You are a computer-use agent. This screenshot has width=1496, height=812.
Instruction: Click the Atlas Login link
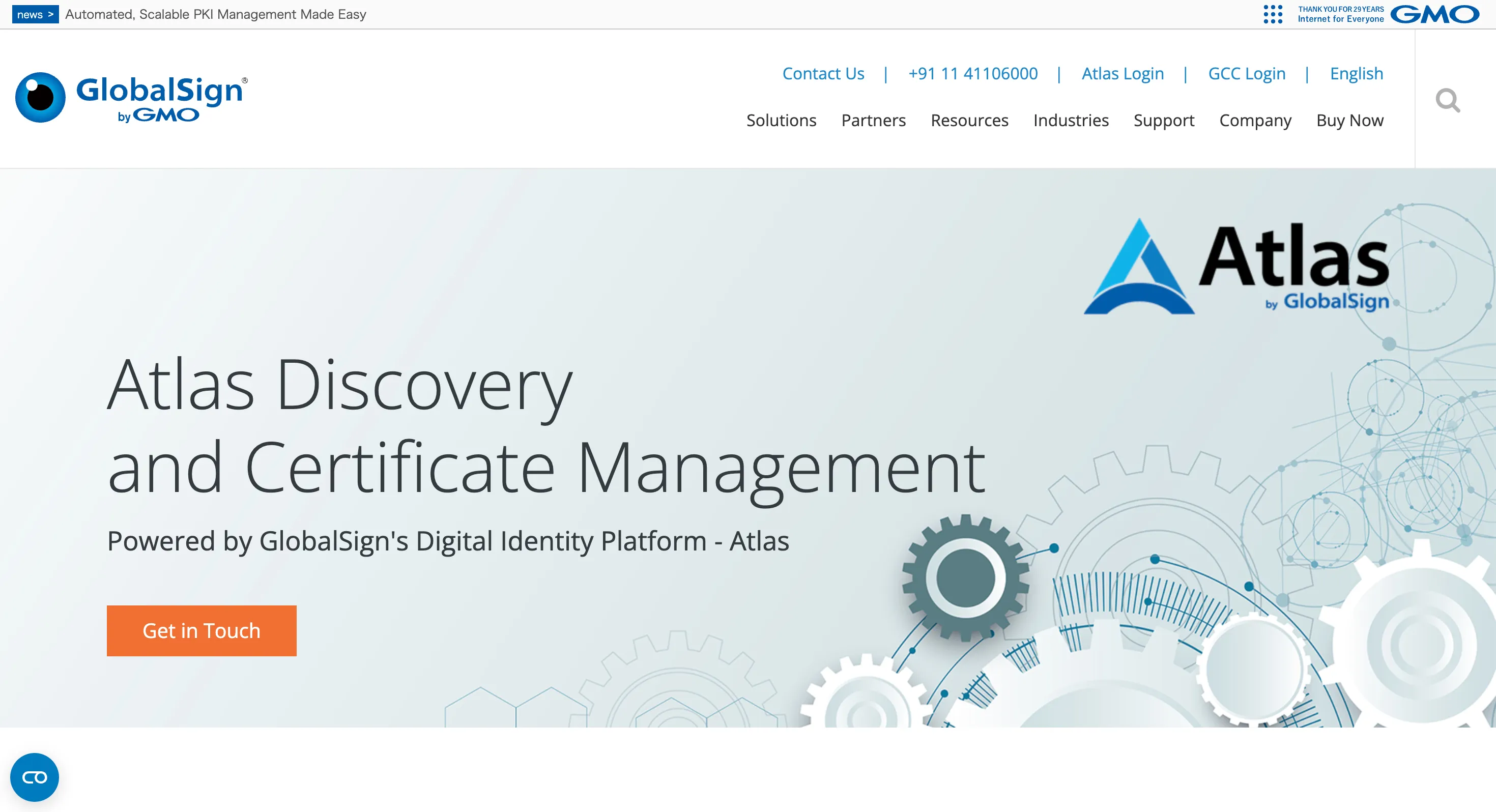[1122, 74]
